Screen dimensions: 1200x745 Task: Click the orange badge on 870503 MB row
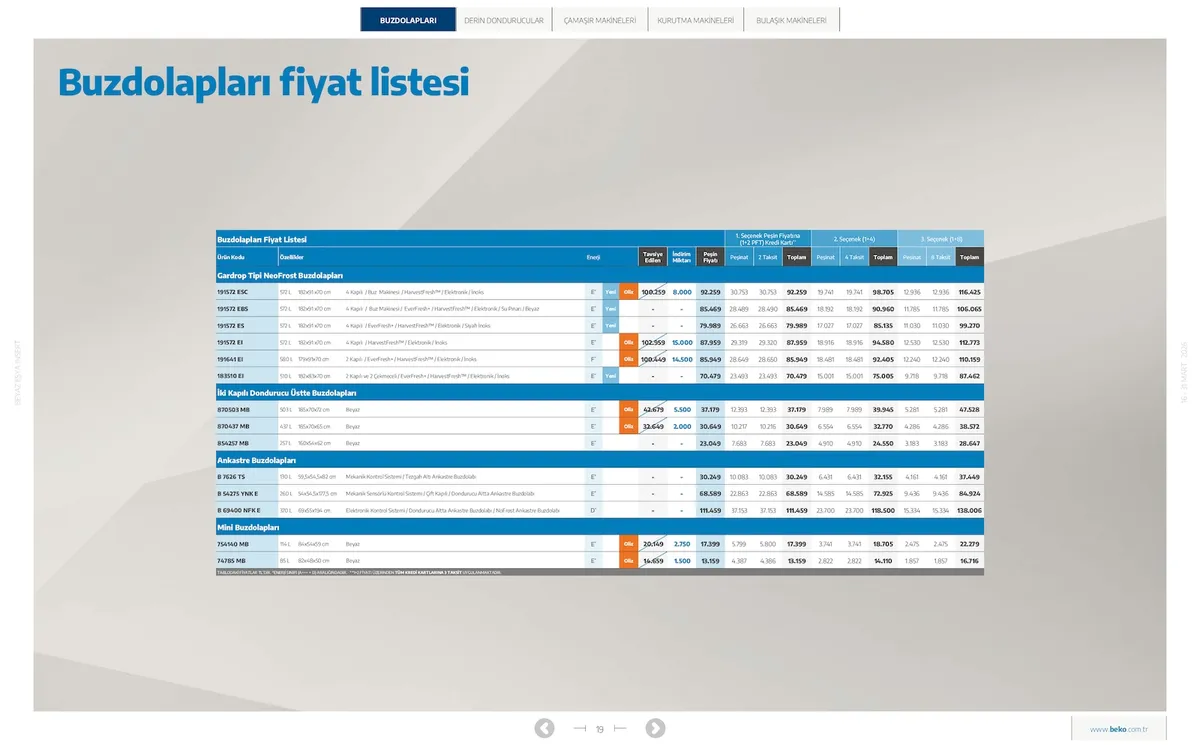tap(628, 410)
